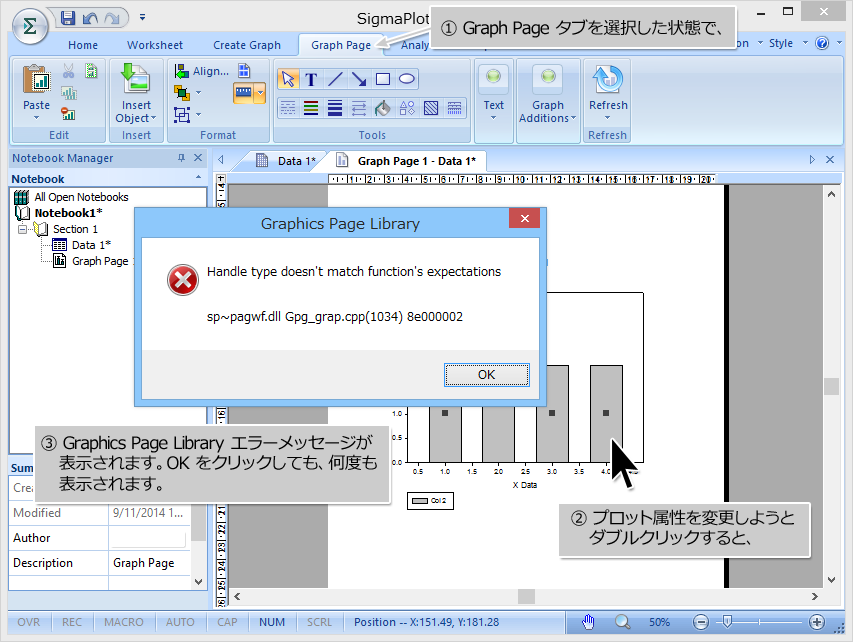Select the Ellipse drawing tool
Screen dimensions: 853x642
click(407, 79)
